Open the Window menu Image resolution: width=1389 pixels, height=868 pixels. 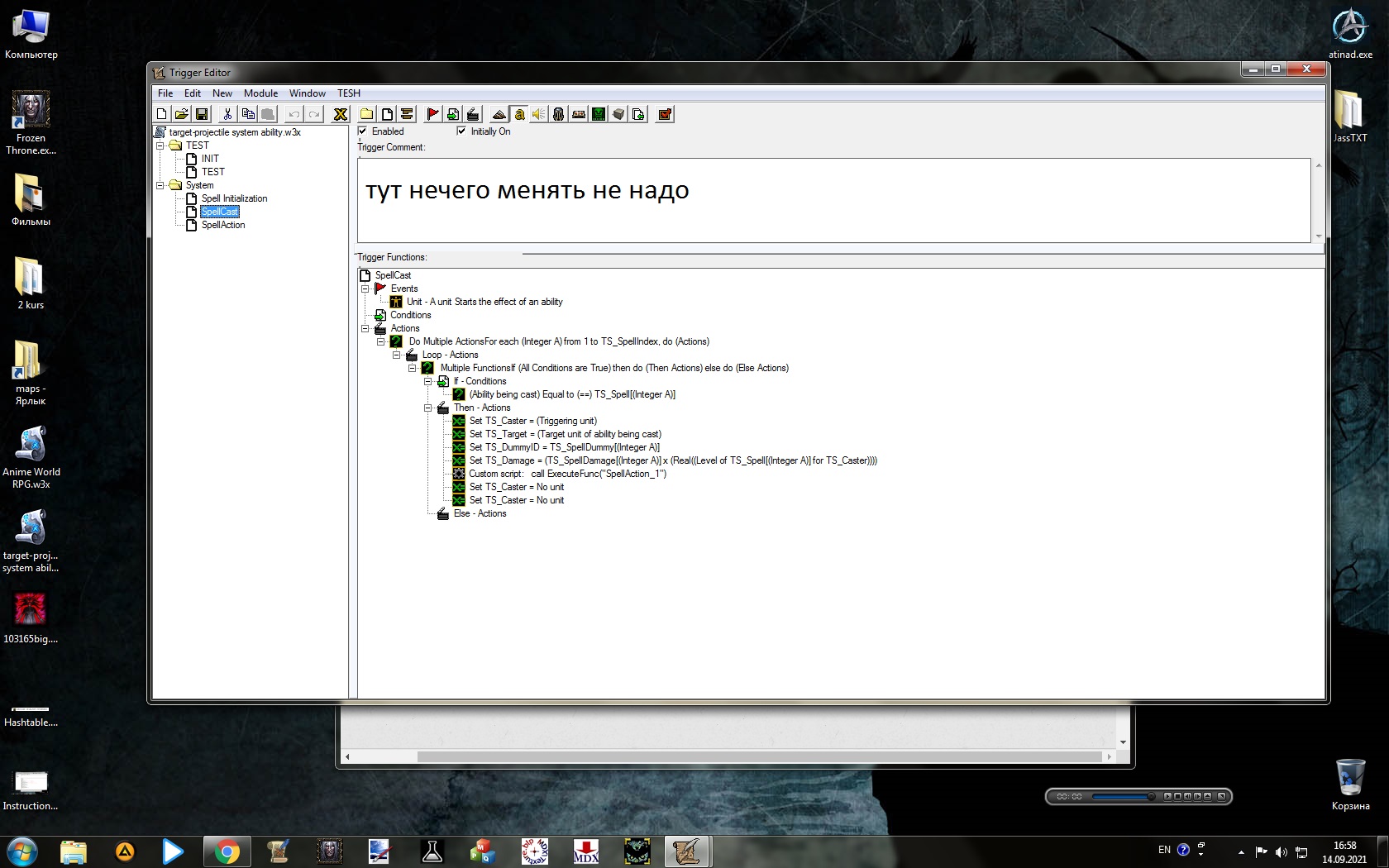coord(308,93)
